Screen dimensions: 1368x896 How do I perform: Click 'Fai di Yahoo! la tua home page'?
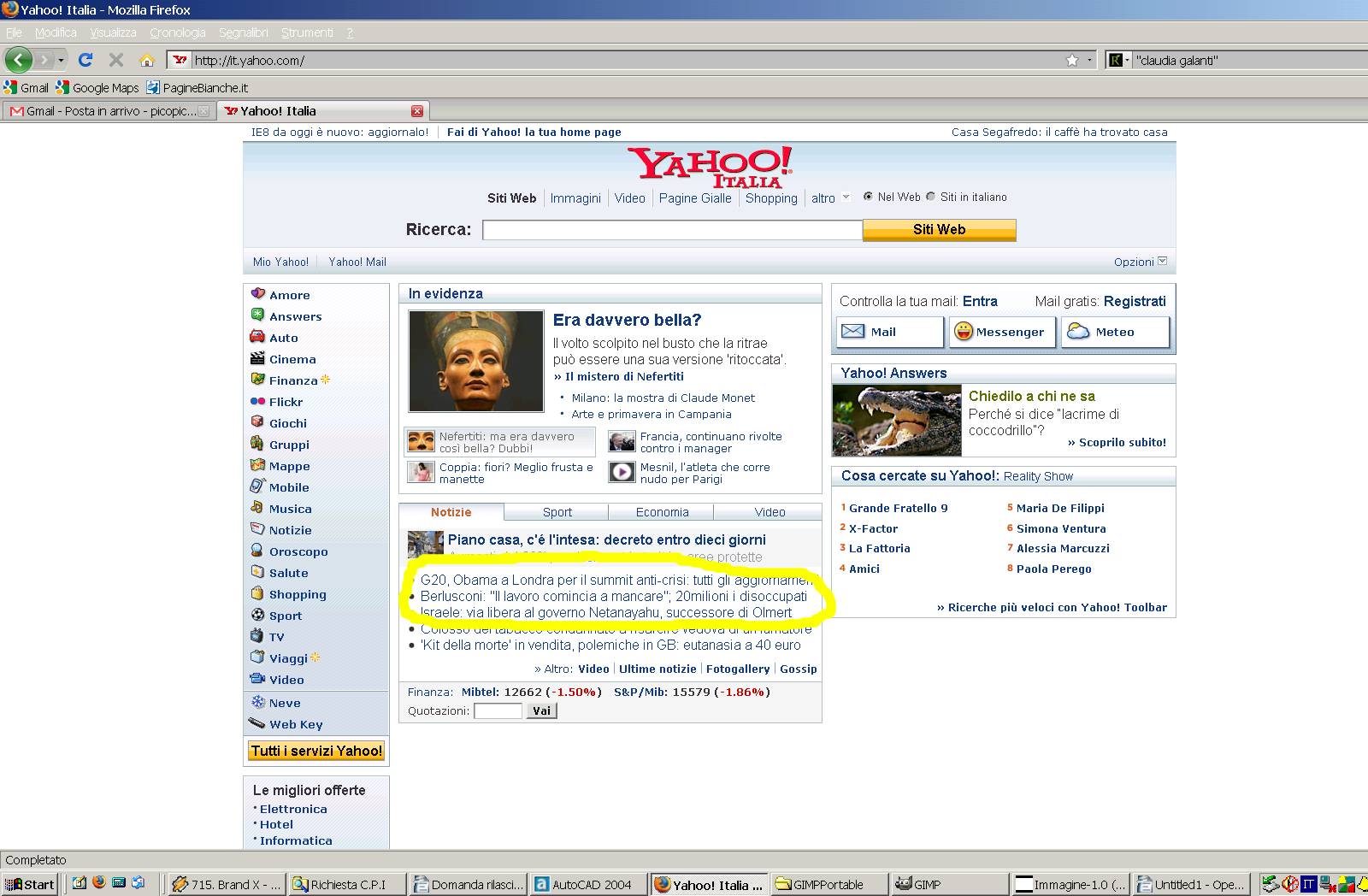tap(534, 132)
